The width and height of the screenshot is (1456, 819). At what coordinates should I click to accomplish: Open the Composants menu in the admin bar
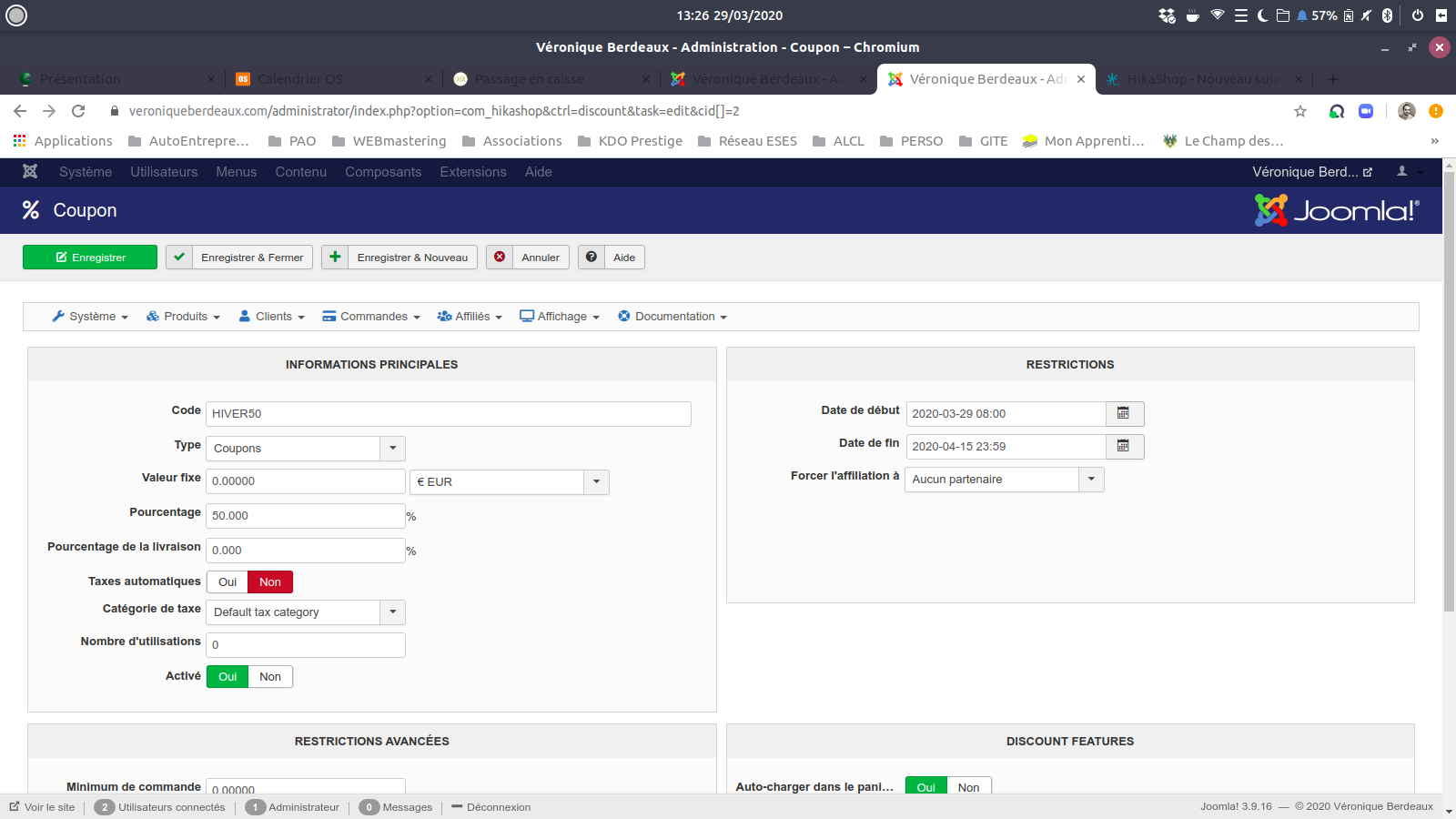[x=383, y=171]
